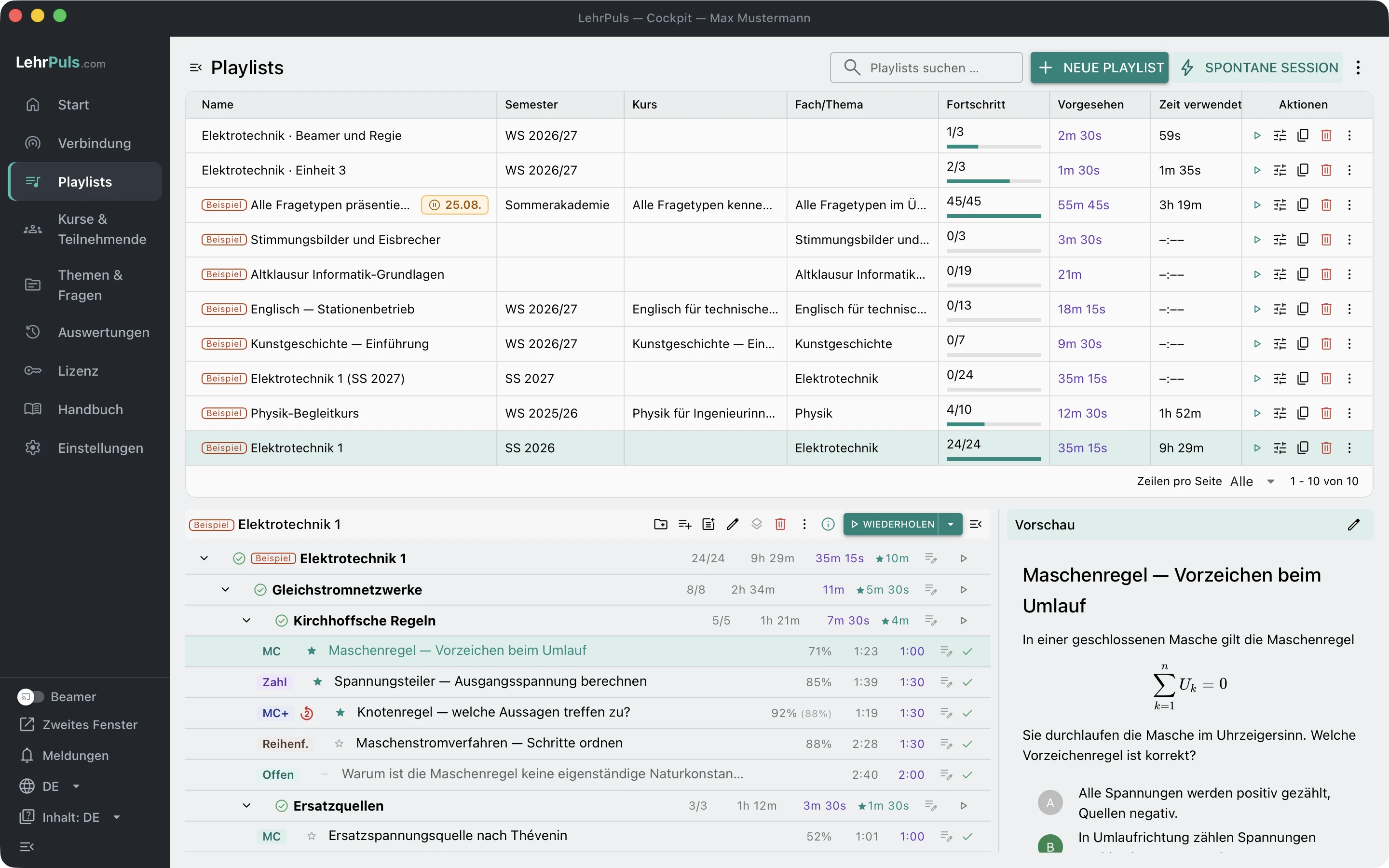This screenshot has height=868, width=1389.
Task: Click the red trash icon in detail toolbar
Action: 780,524
